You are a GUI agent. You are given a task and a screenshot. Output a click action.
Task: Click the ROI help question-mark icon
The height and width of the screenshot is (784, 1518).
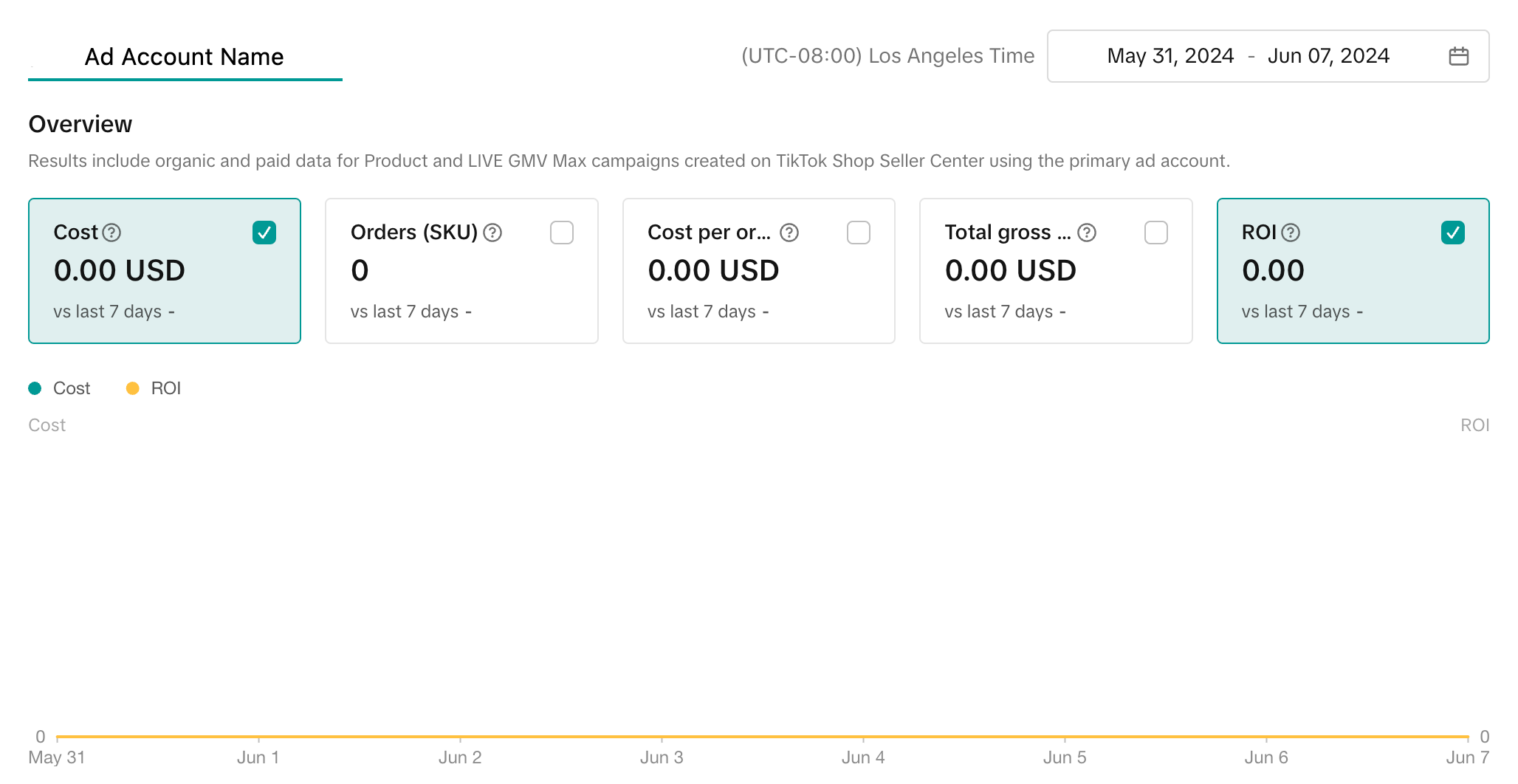(x=1291, y=233)
